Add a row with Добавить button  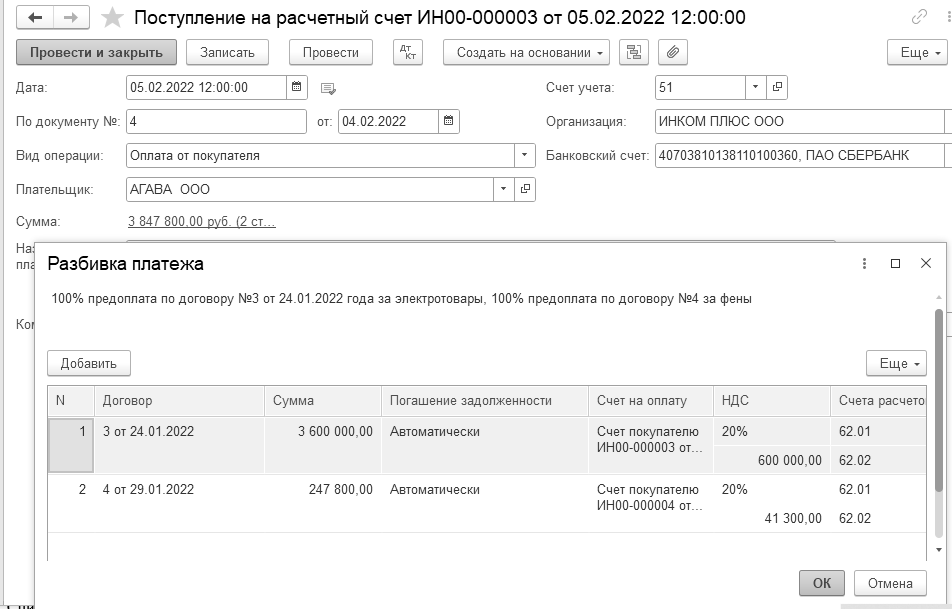(89, 363)
